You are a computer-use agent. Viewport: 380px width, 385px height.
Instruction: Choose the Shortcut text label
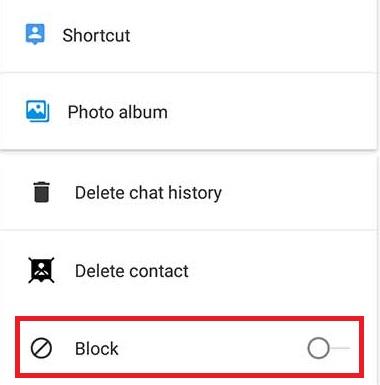coord(96,35)
